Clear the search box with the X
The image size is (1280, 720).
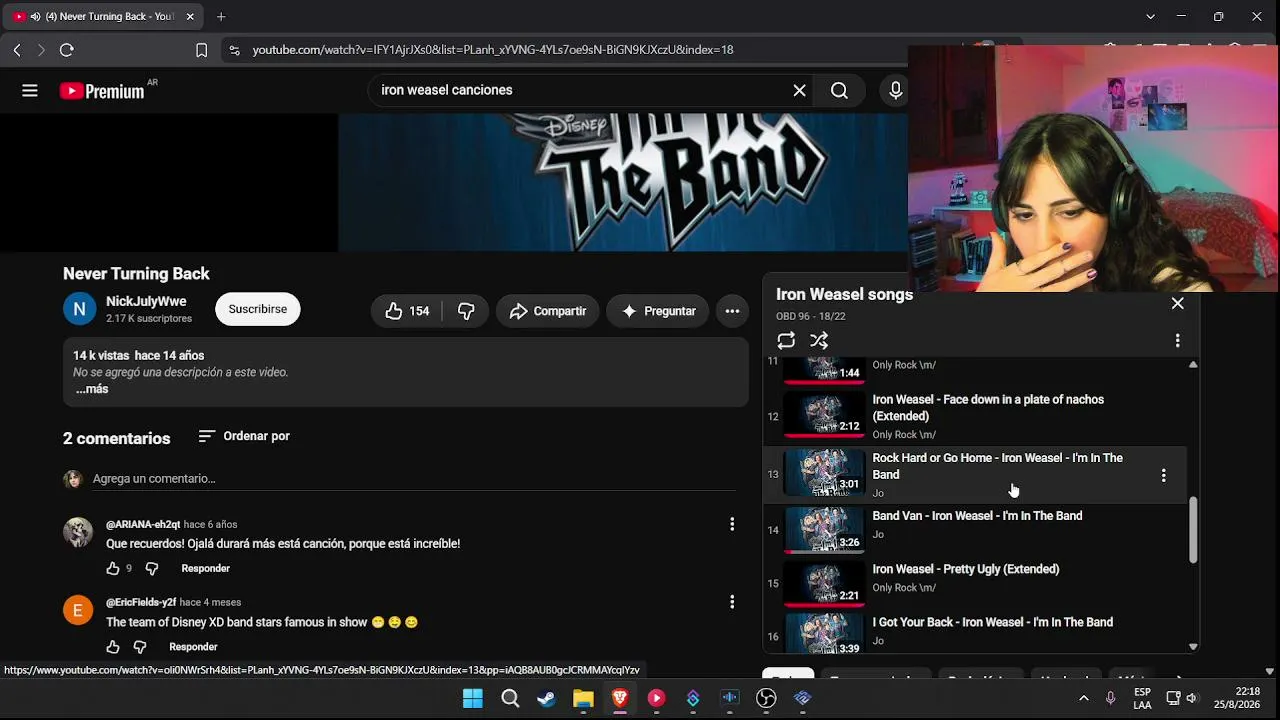[799, 91]
